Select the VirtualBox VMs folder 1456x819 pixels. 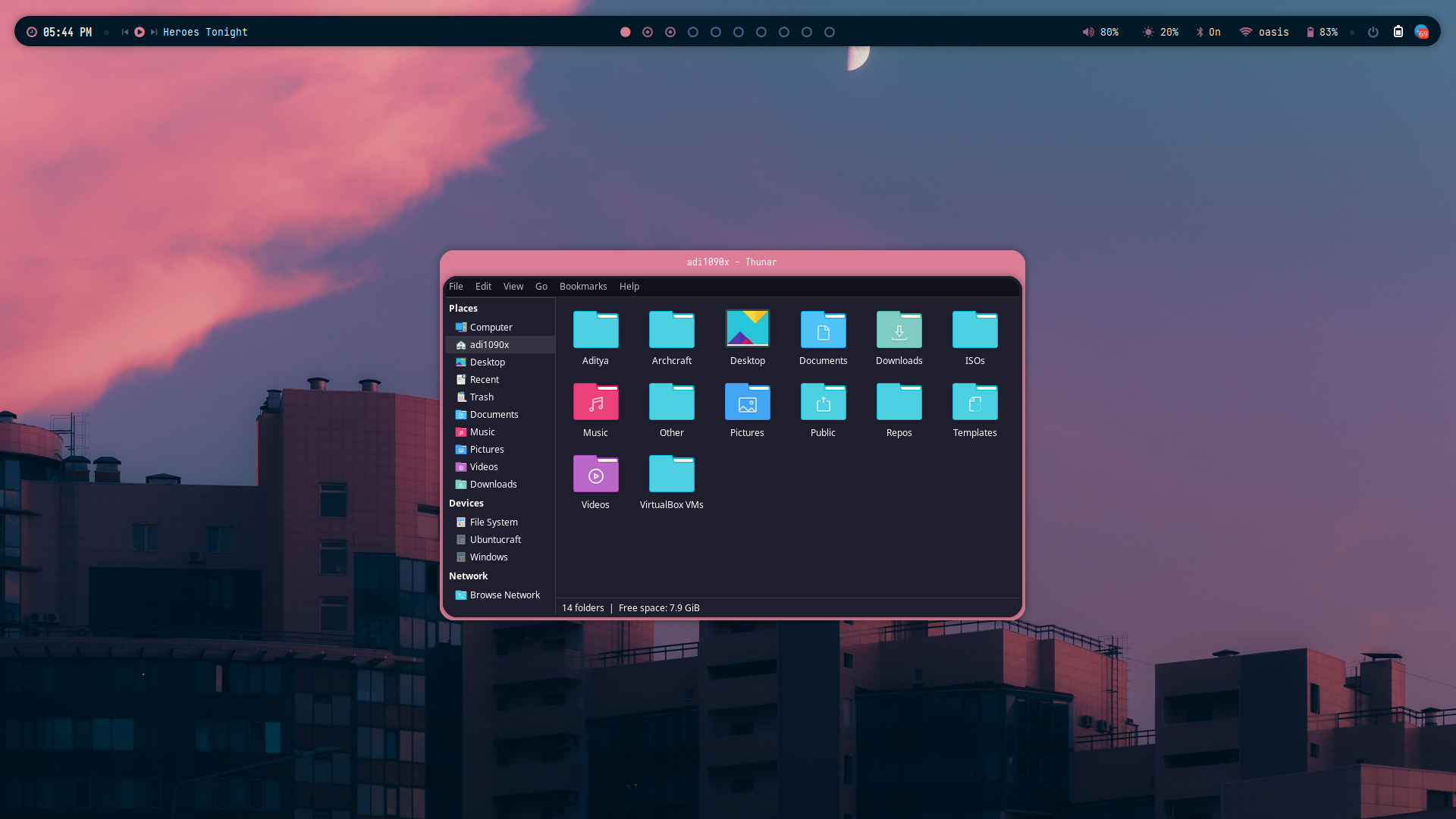coord(671,475)
